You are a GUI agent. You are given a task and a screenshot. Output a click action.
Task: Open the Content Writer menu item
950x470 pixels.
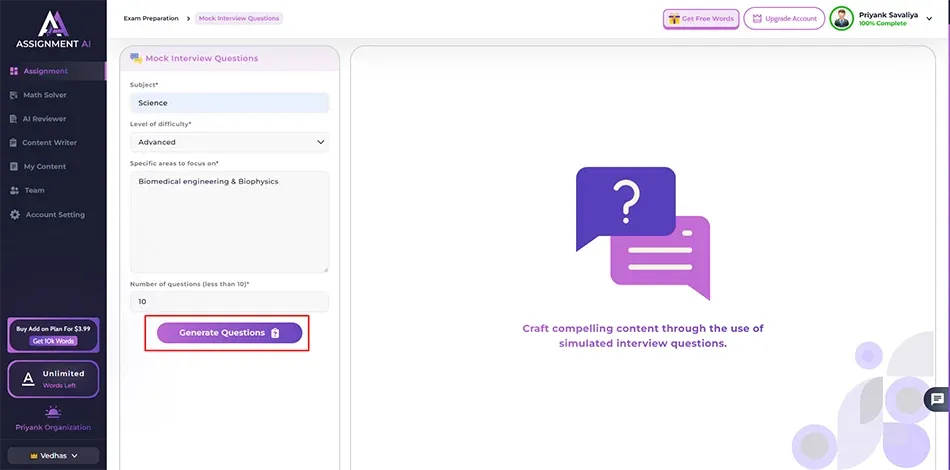pyautogui.click(x=49, y=143)
